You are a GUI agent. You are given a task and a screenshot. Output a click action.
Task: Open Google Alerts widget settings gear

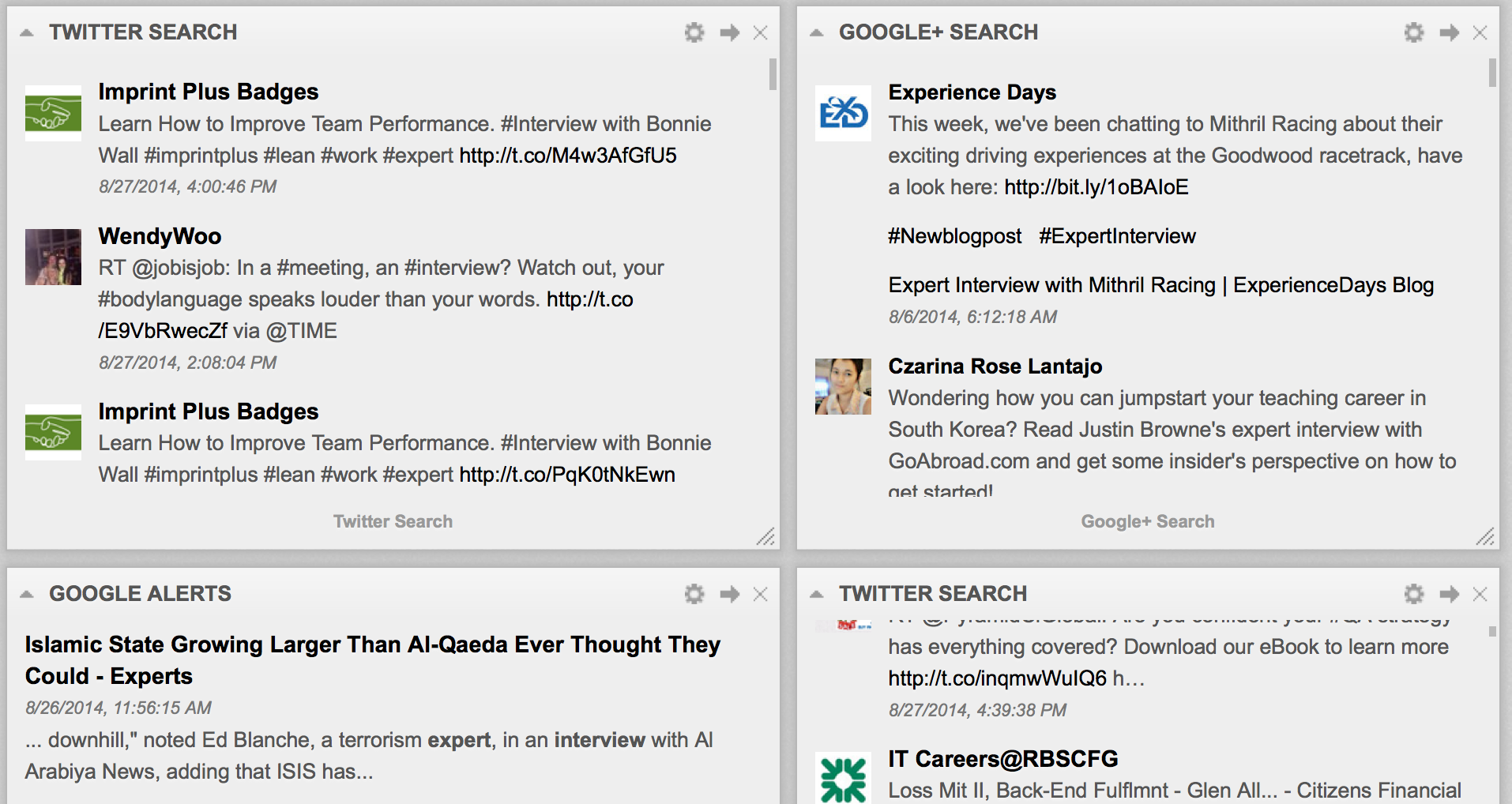click(x=694, y=594)
